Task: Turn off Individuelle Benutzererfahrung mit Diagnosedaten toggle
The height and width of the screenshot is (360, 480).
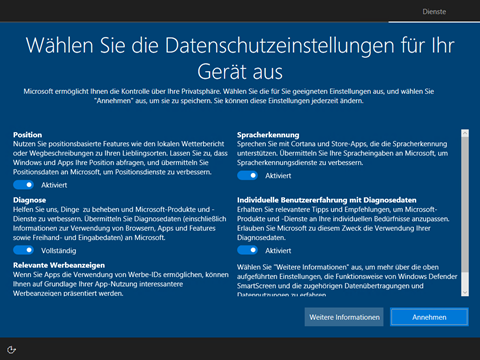Action: (x=247, y=250)
